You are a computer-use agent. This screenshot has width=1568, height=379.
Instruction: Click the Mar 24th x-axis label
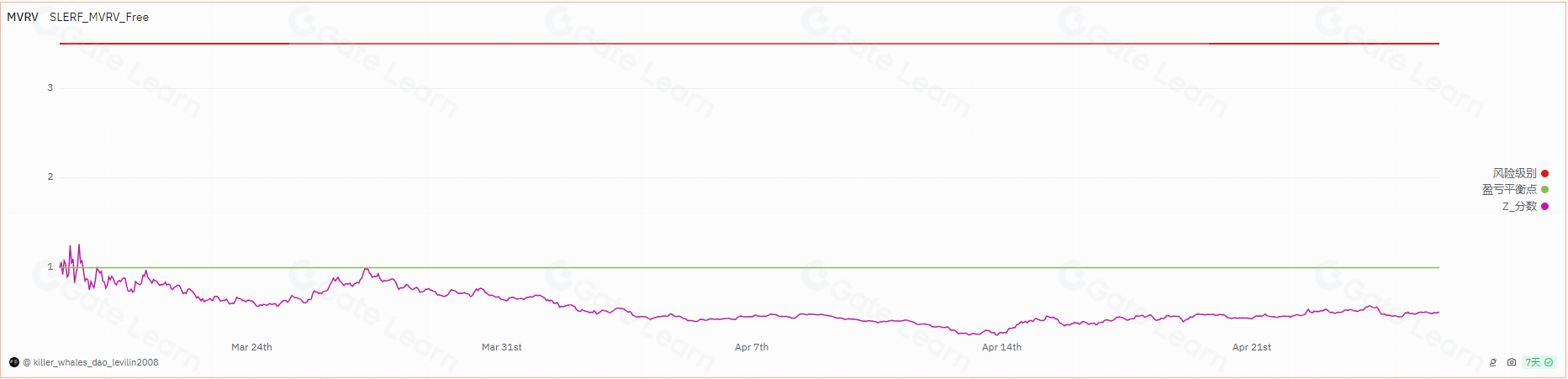(x=251, y=347)
